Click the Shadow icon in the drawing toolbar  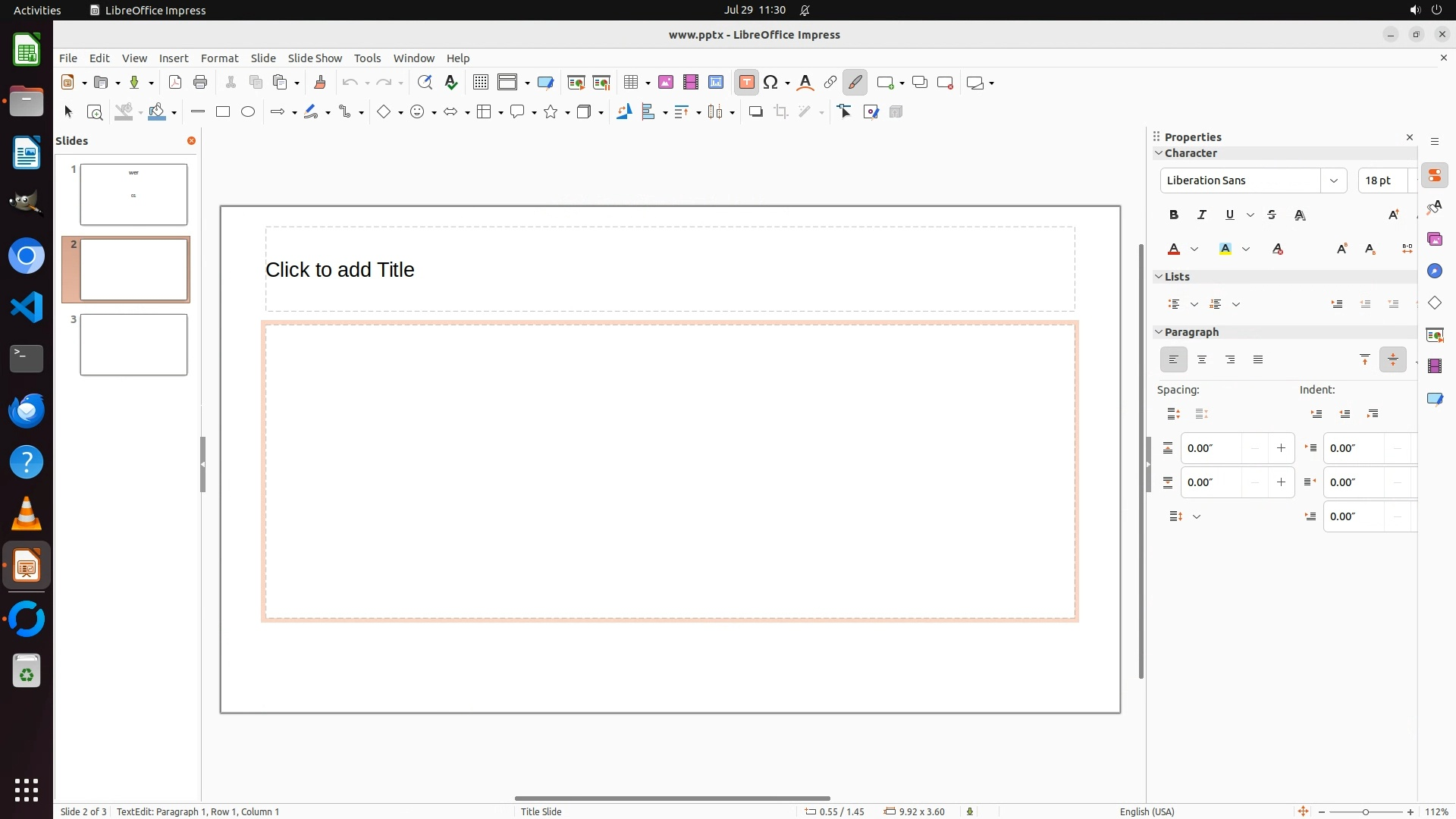click(x=755, y=112)
